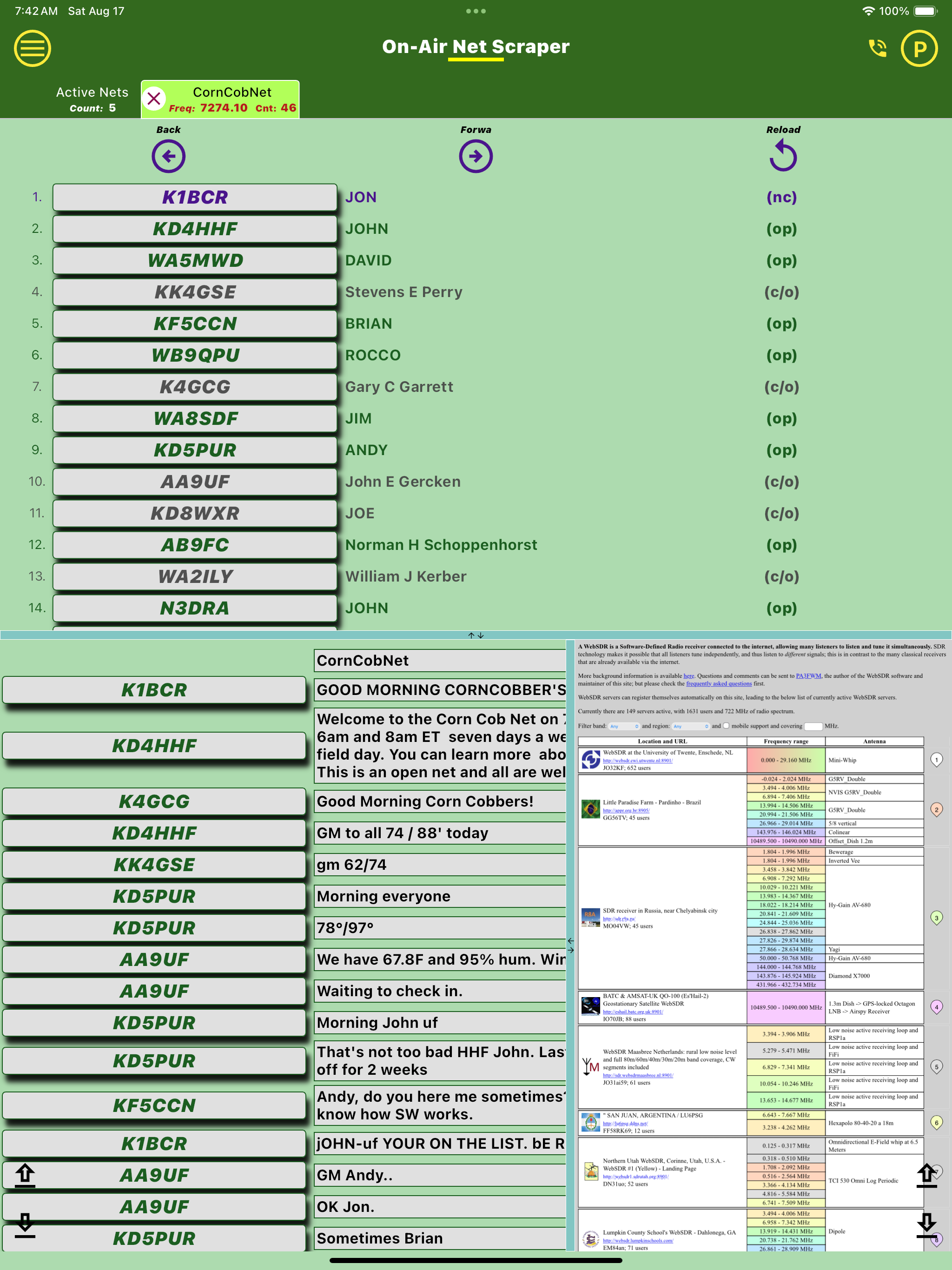Screen dimensions: 952x1270
Task: Click the AB9FC callsign button
Action: 195,545
